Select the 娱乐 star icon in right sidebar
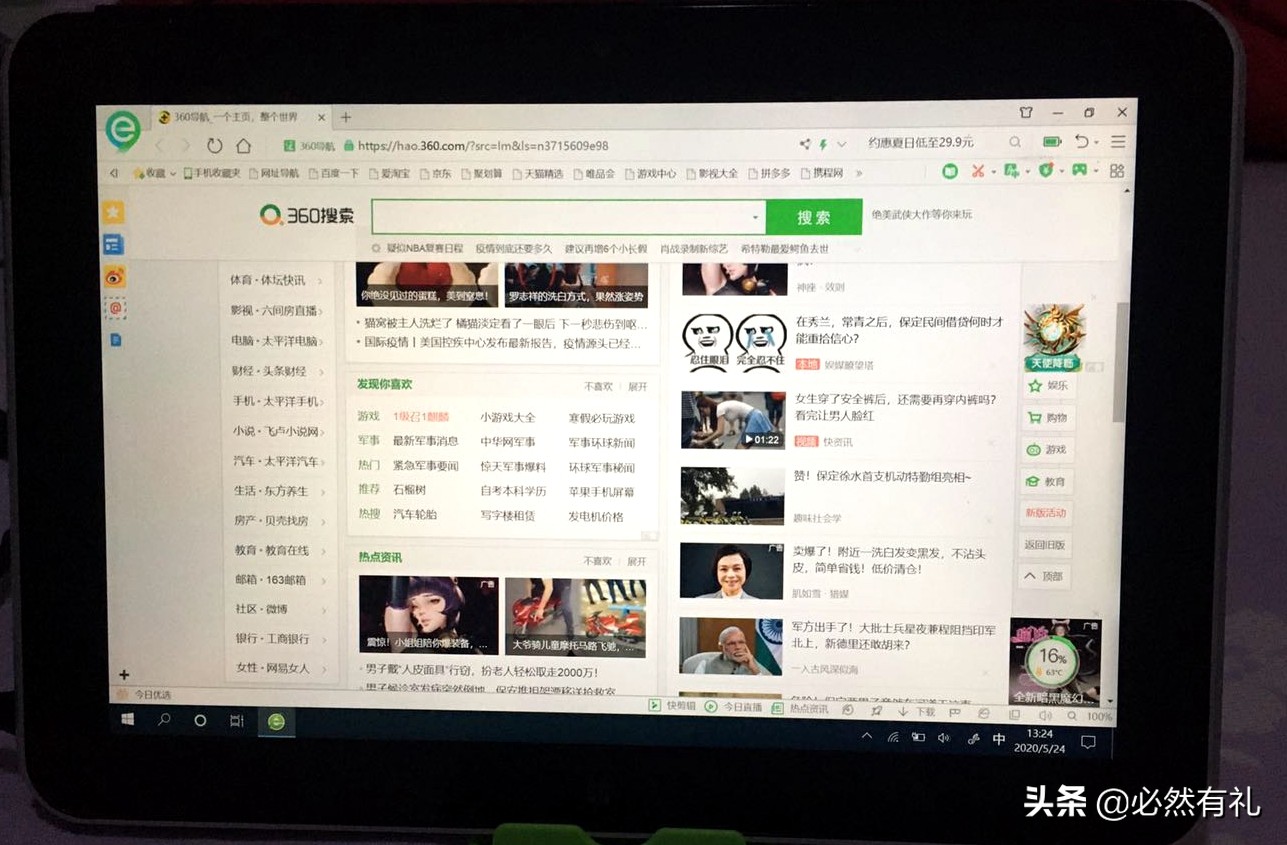The image size is (1287, 845). [x=1035, y=388]
